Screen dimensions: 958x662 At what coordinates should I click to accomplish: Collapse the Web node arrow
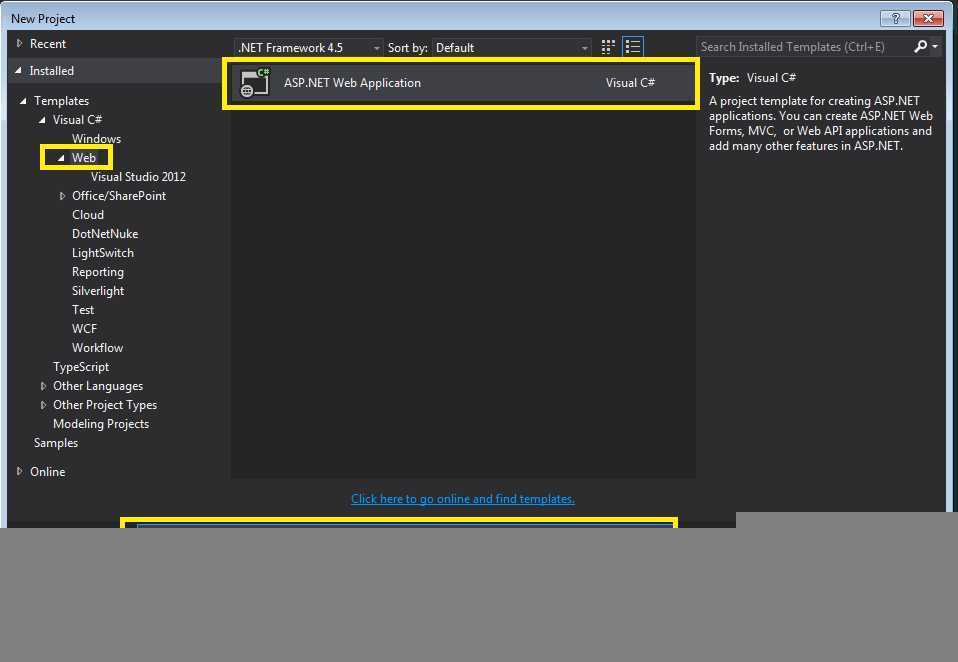(x=61, y=158)
